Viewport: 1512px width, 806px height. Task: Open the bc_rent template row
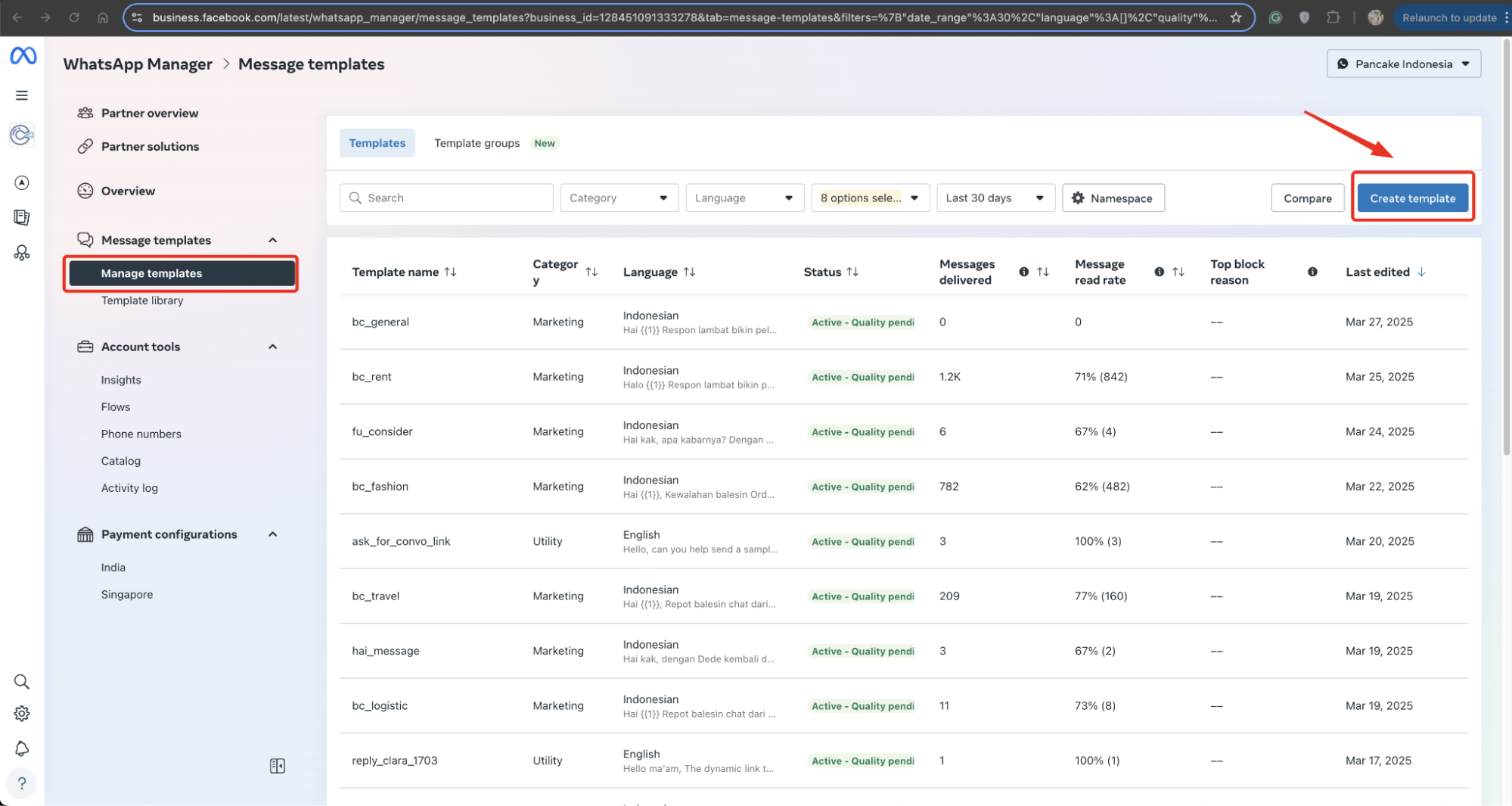pyautogui.click(x=904, y=377)
